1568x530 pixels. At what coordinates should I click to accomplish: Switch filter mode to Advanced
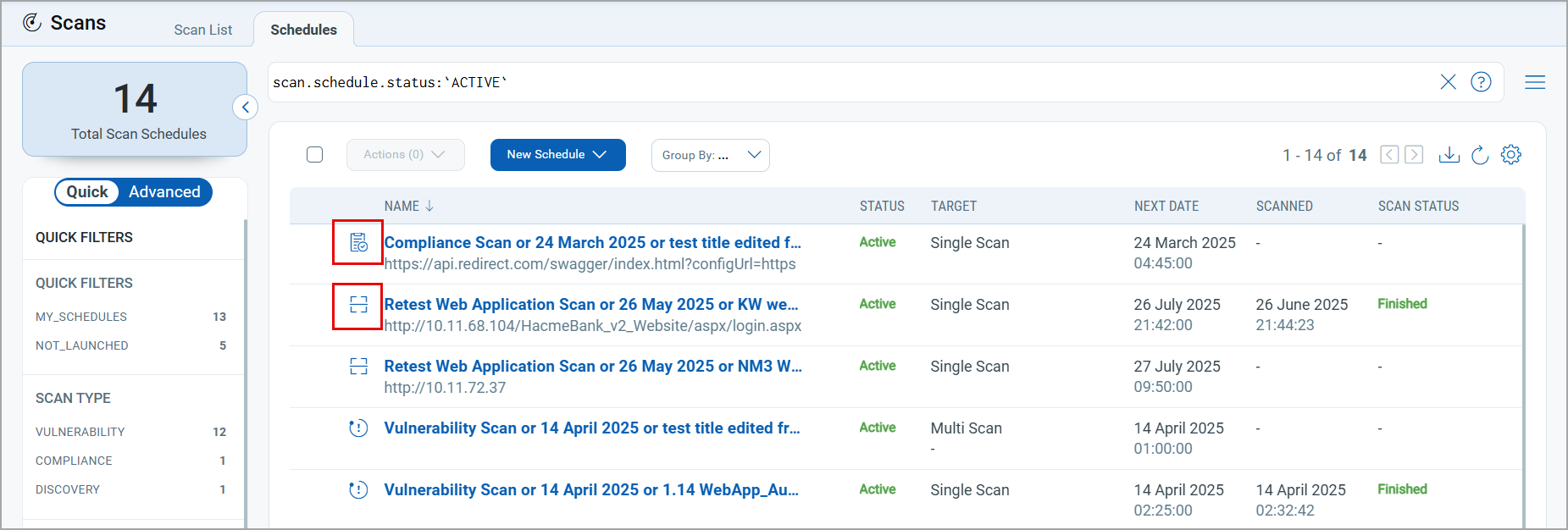(x=164, y=192)
